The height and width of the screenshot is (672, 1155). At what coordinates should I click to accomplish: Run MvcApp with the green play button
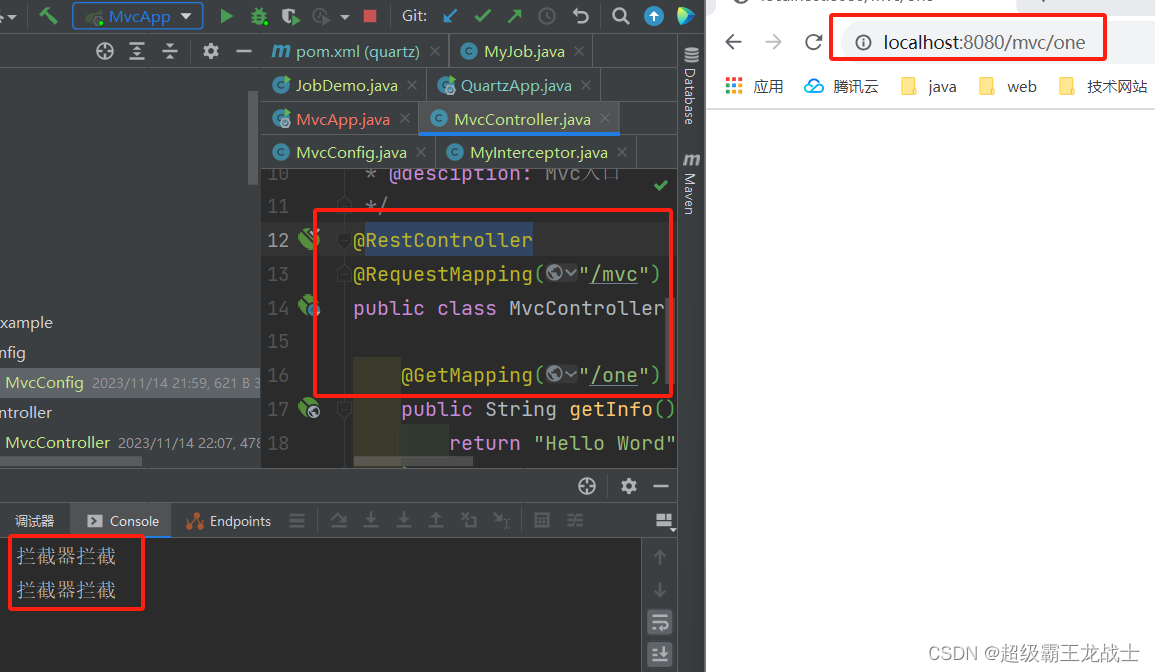pos(227,15)
